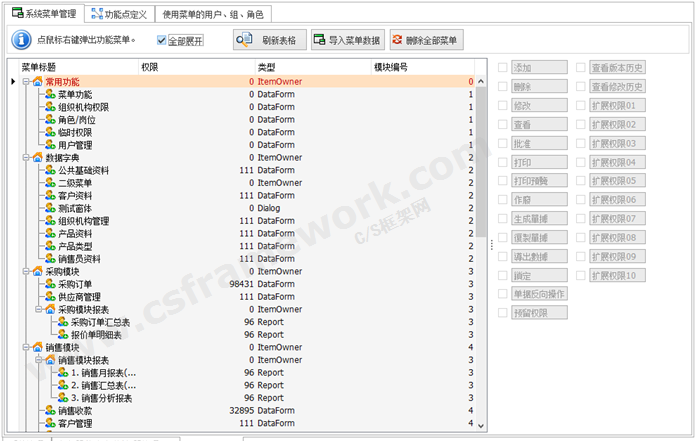This screenshot has width=696, height=441.
Task: Click the user icon beside 采购订单汇总表
Action: pyautogui.click(x=63, y=322)
